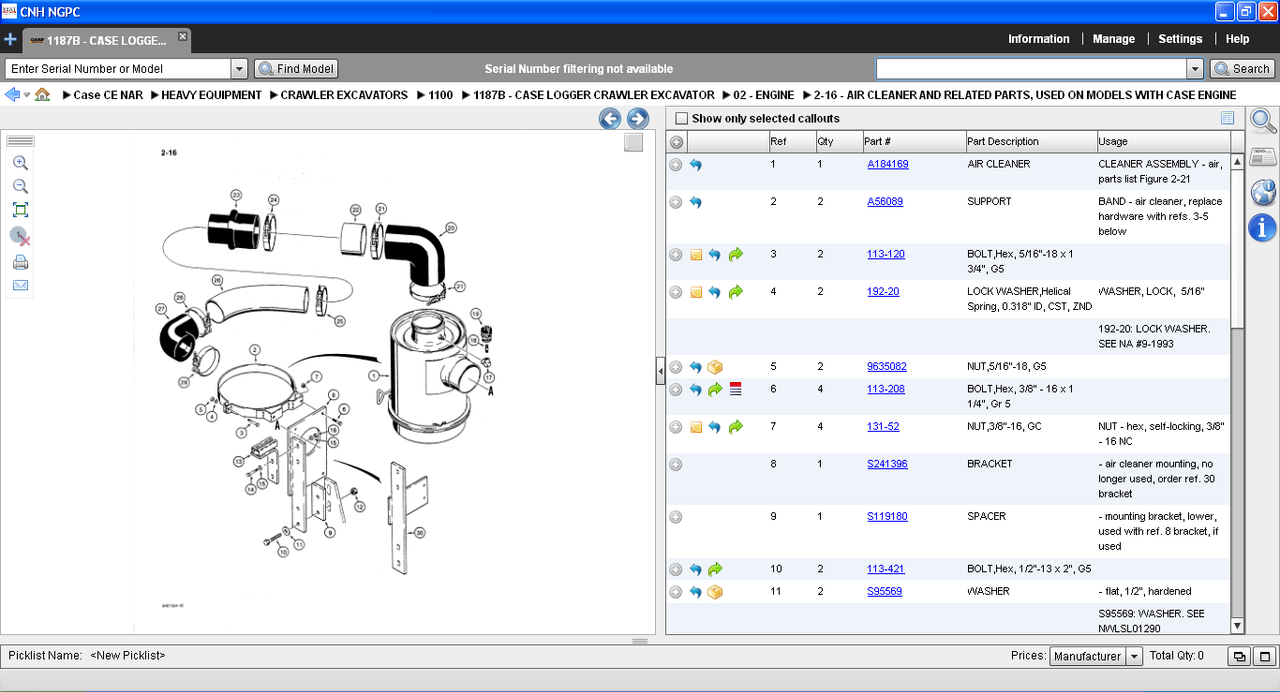Click the Search button
Image resolution: width=1280 pixels, height=692 pixels.
pyautogui.click(x=1241, y=69)
